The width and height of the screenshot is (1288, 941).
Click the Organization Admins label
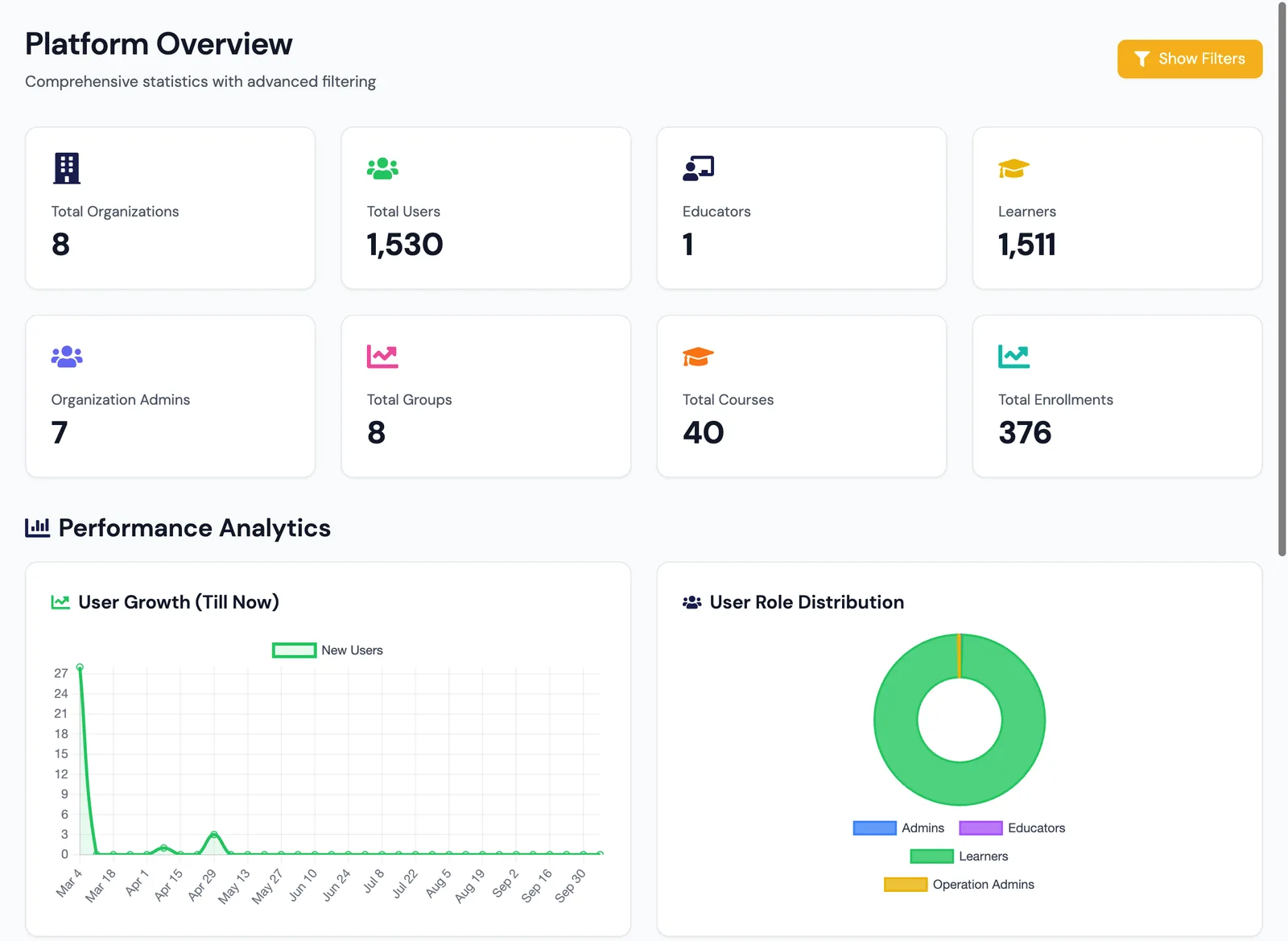click(121, 400)
